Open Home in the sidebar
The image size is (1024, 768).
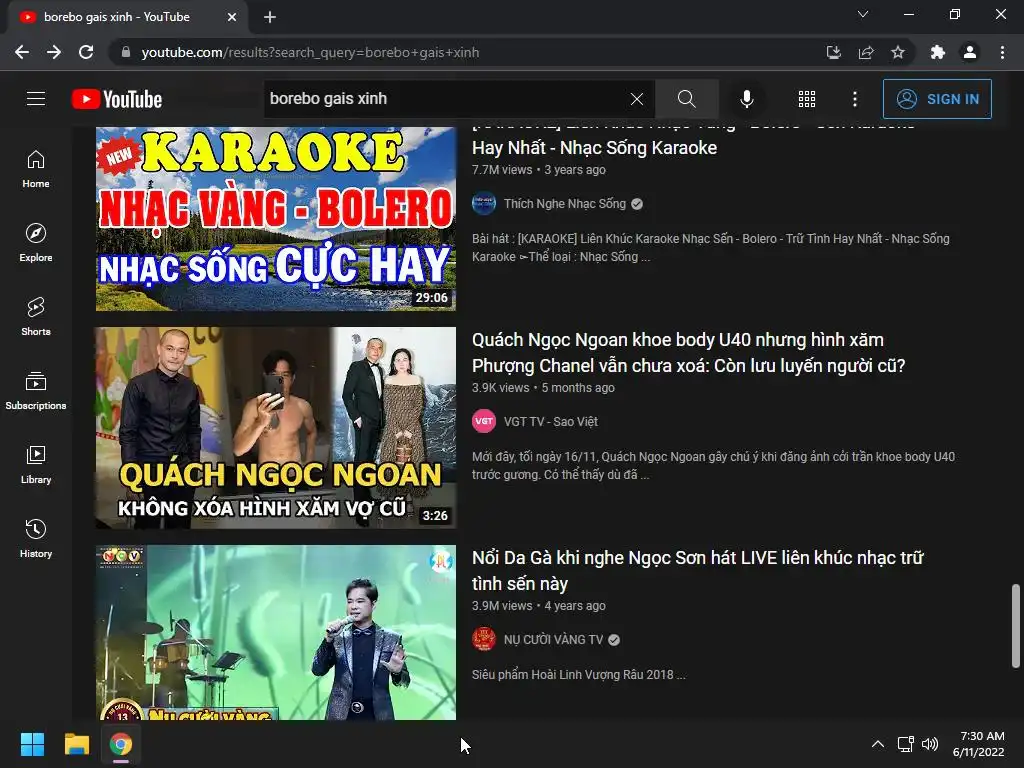tap(36, 168)
